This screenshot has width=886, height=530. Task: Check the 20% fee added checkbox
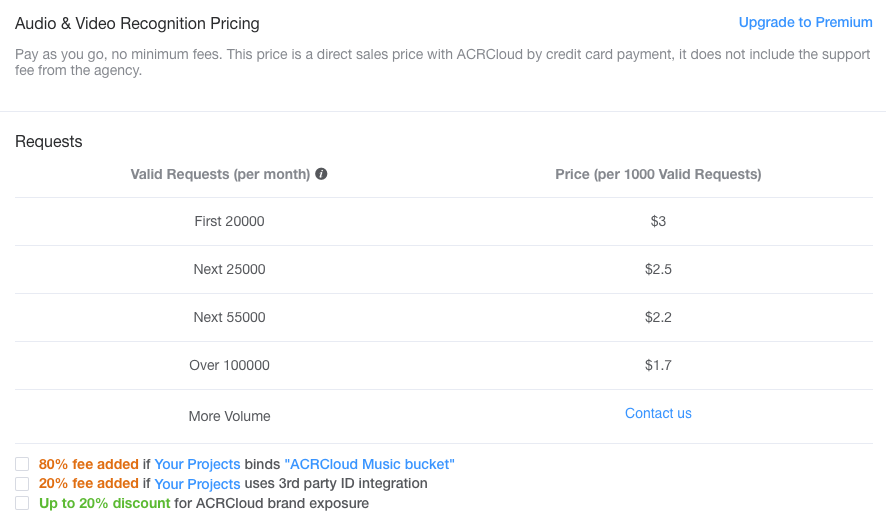[x=22, y=484]
